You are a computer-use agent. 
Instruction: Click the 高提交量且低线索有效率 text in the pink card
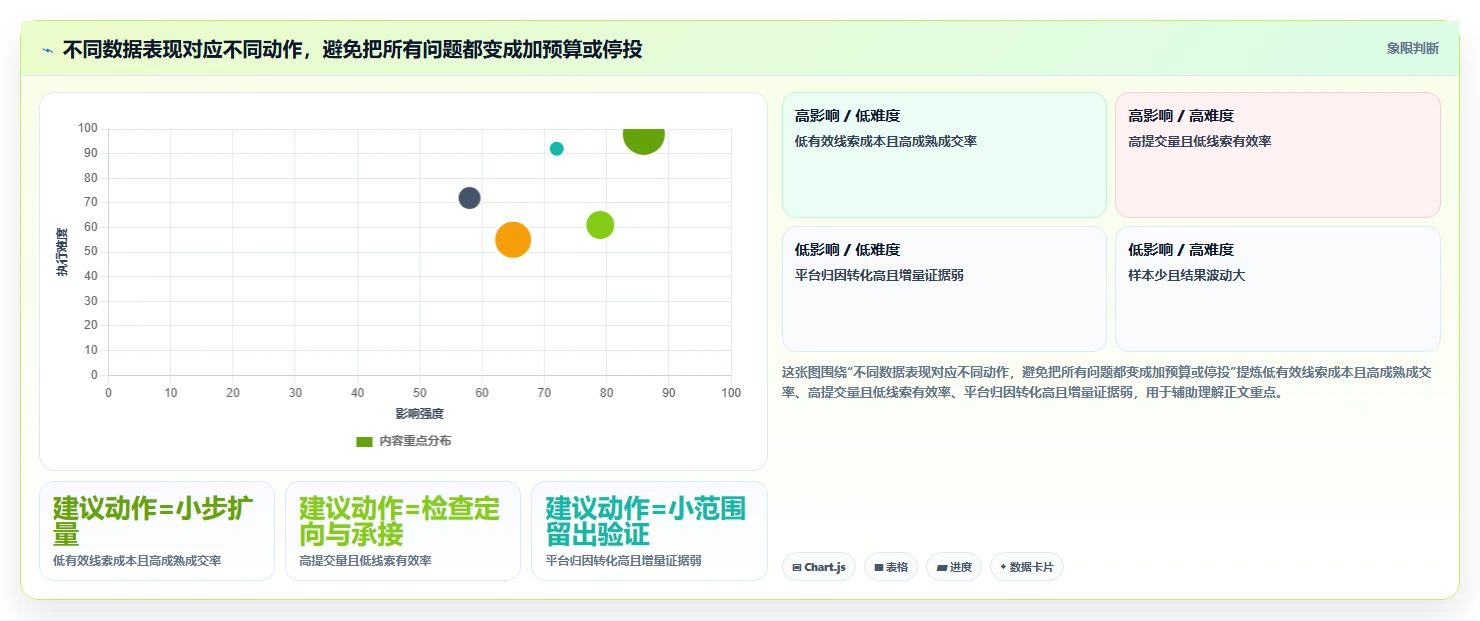[x=1200, y=141]
